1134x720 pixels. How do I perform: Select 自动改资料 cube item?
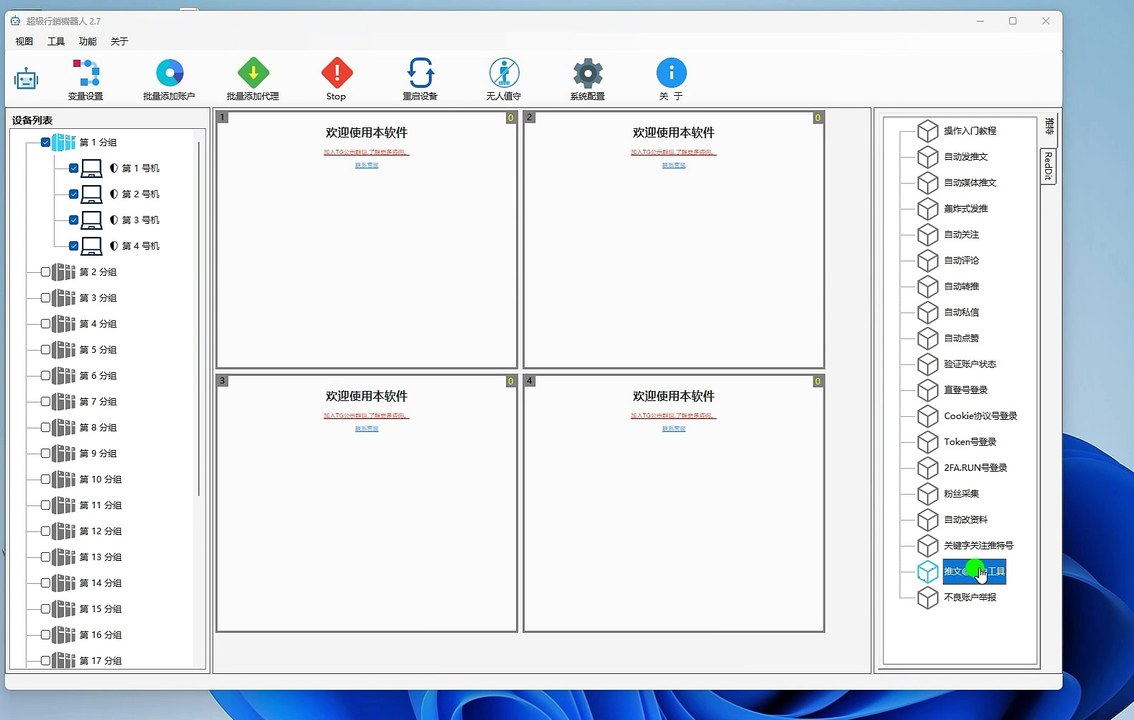coord(952,520)
